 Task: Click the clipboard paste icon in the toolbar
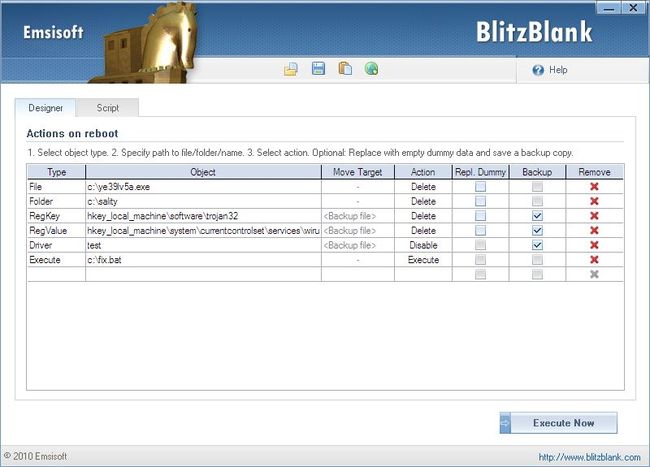[345, 68]
